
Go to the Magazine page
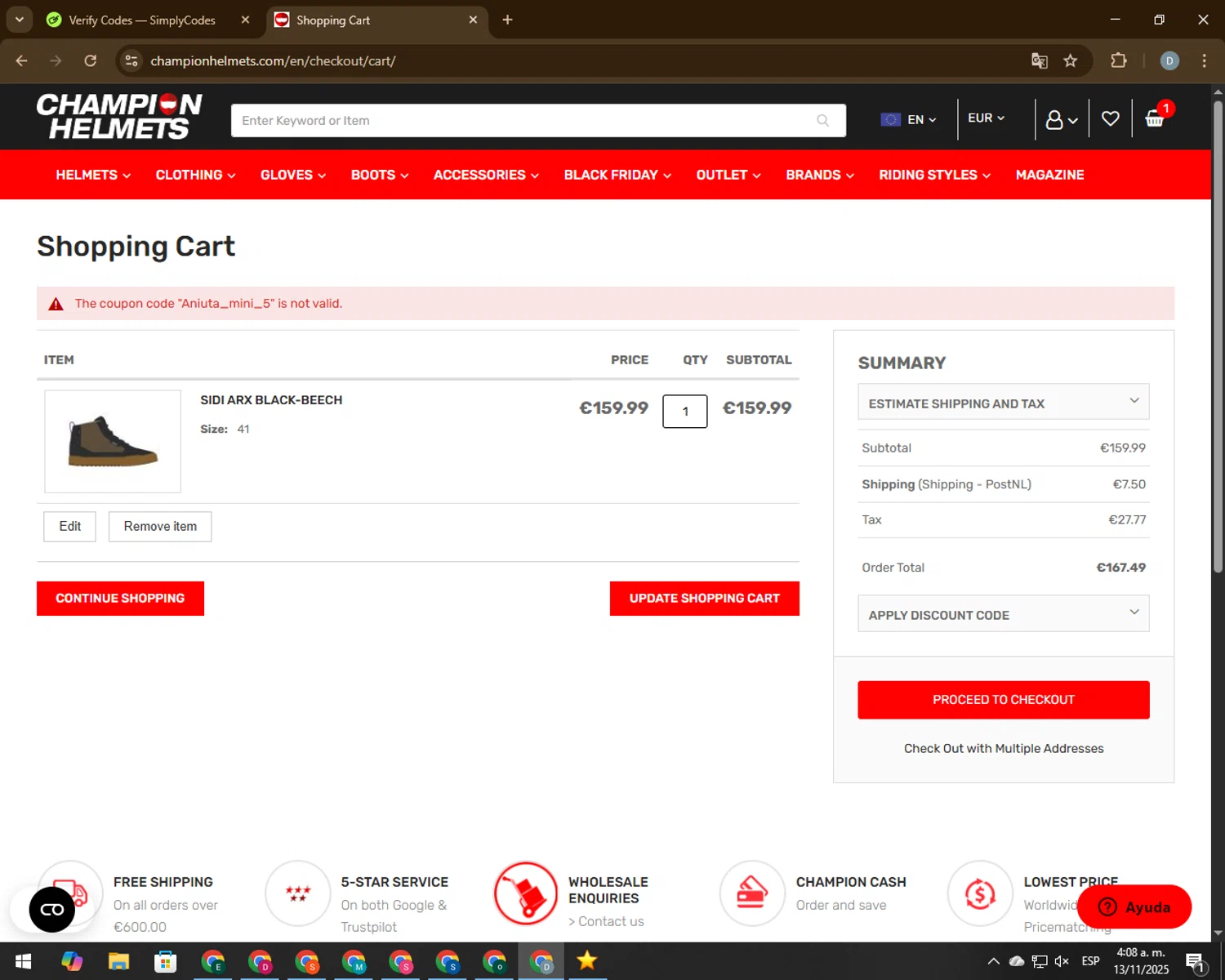click(1049, 175)
